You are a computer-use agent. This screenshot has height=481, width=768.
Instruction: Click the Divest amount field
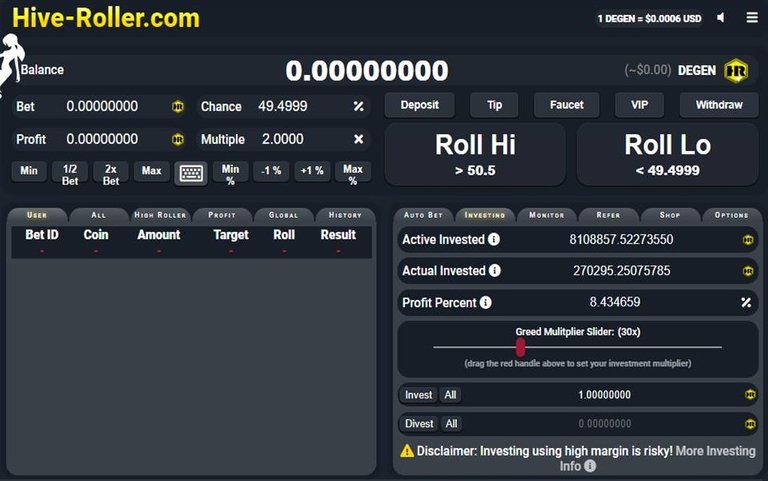(x=604, y=424)
